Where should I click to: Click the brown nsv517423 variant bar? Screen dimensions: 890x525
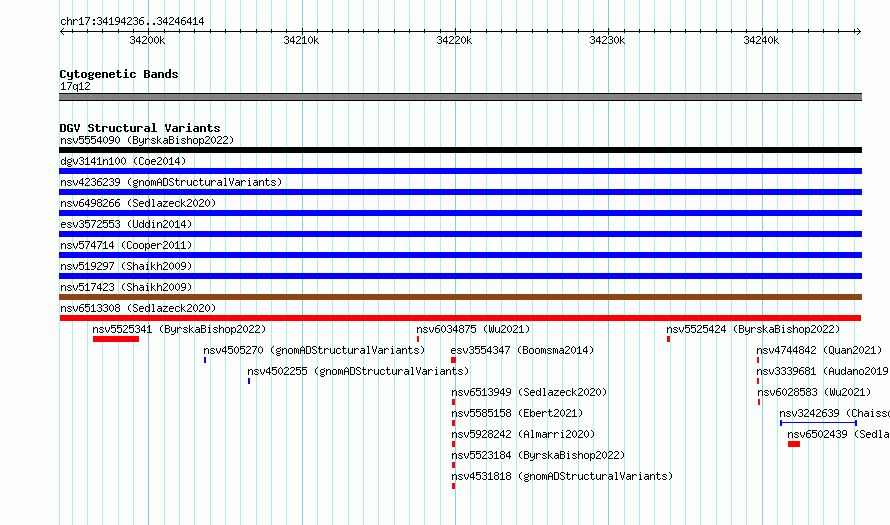click(x=460, y=297)
